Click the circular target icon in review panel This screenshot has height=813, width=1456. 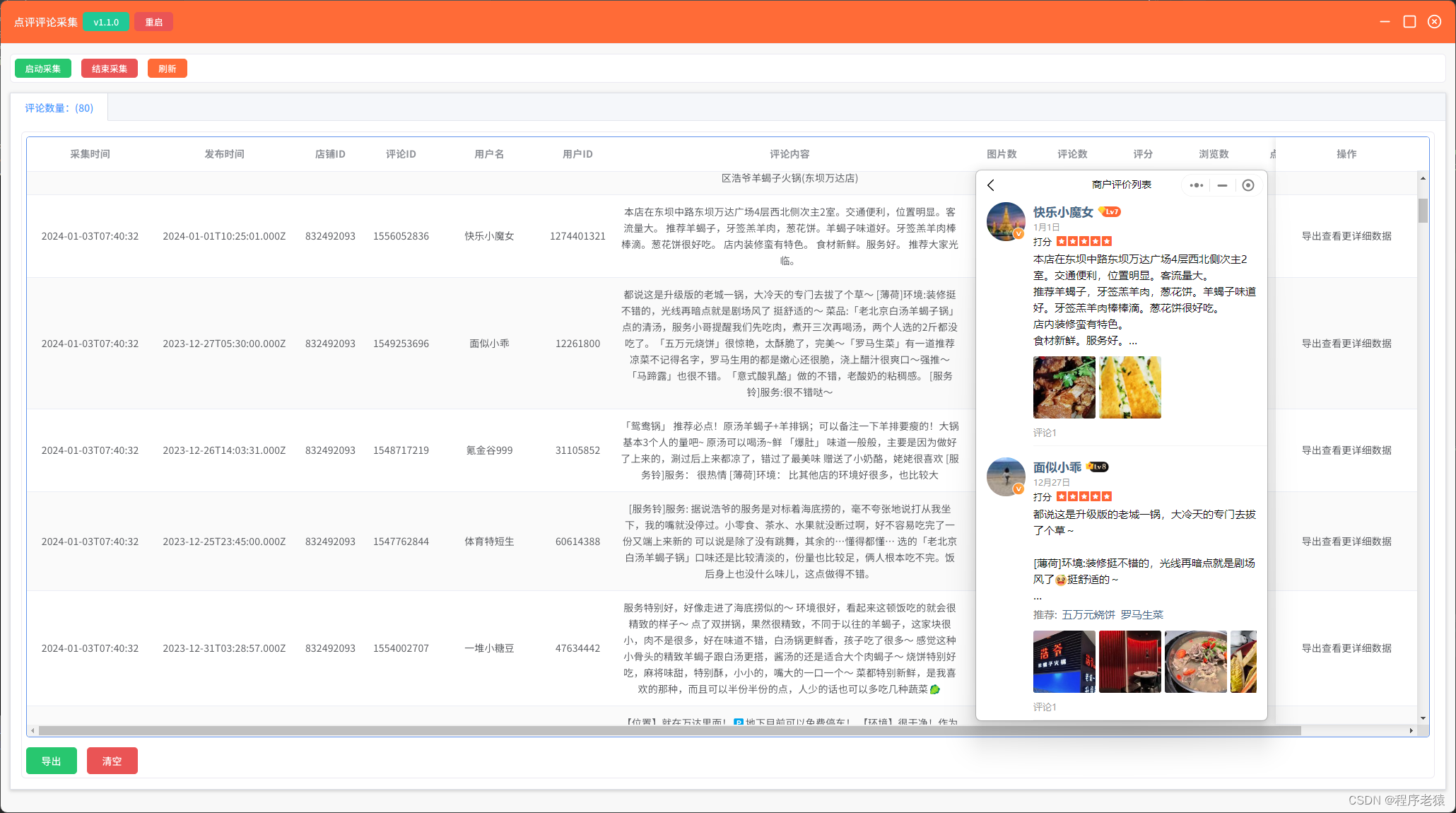(x=1248, y=185)
